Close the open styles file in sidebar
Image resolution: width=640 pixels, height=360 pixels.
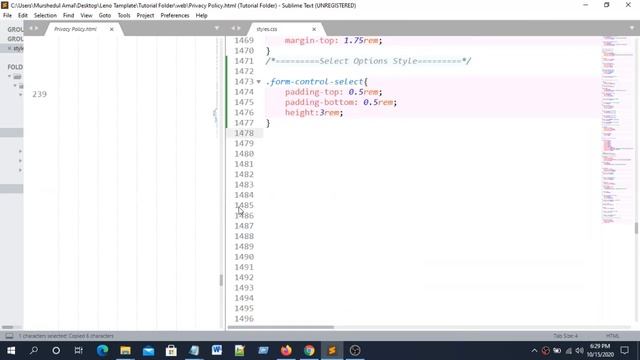[9, 48]
